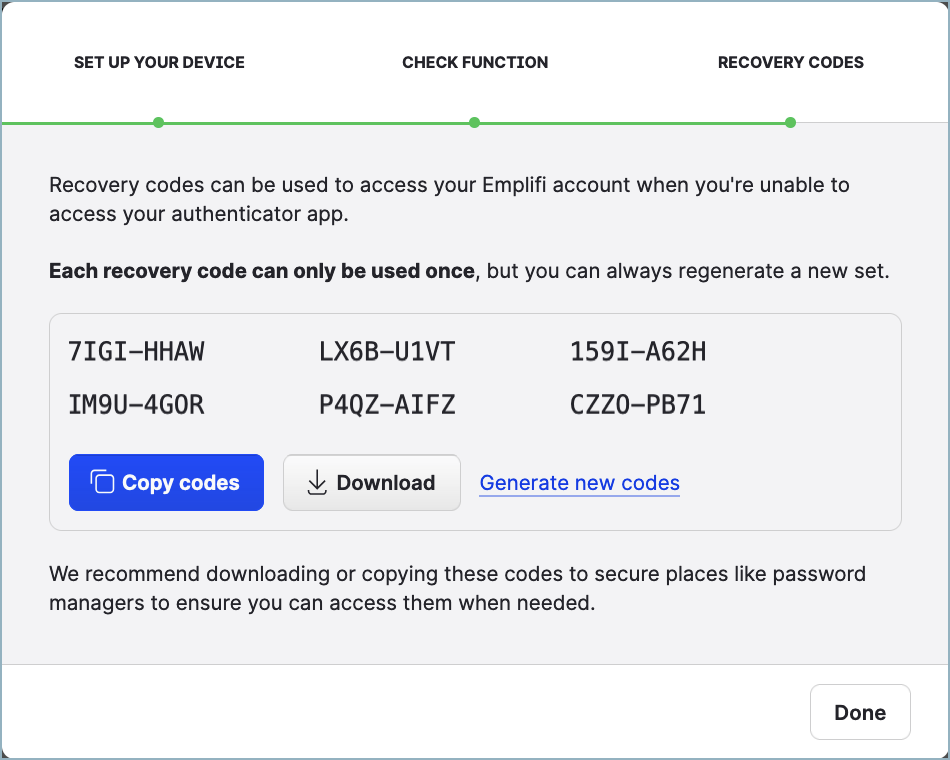Select recovery code CZZ0-PB71
This screenshot has width=950, height=760.
638,404
